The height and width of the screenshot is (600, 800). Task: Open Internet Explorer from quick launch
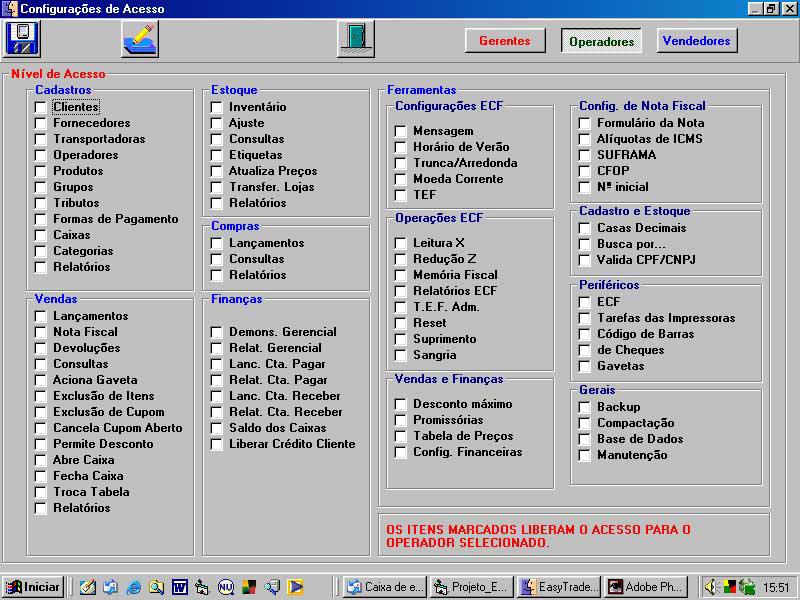point(133,587)
